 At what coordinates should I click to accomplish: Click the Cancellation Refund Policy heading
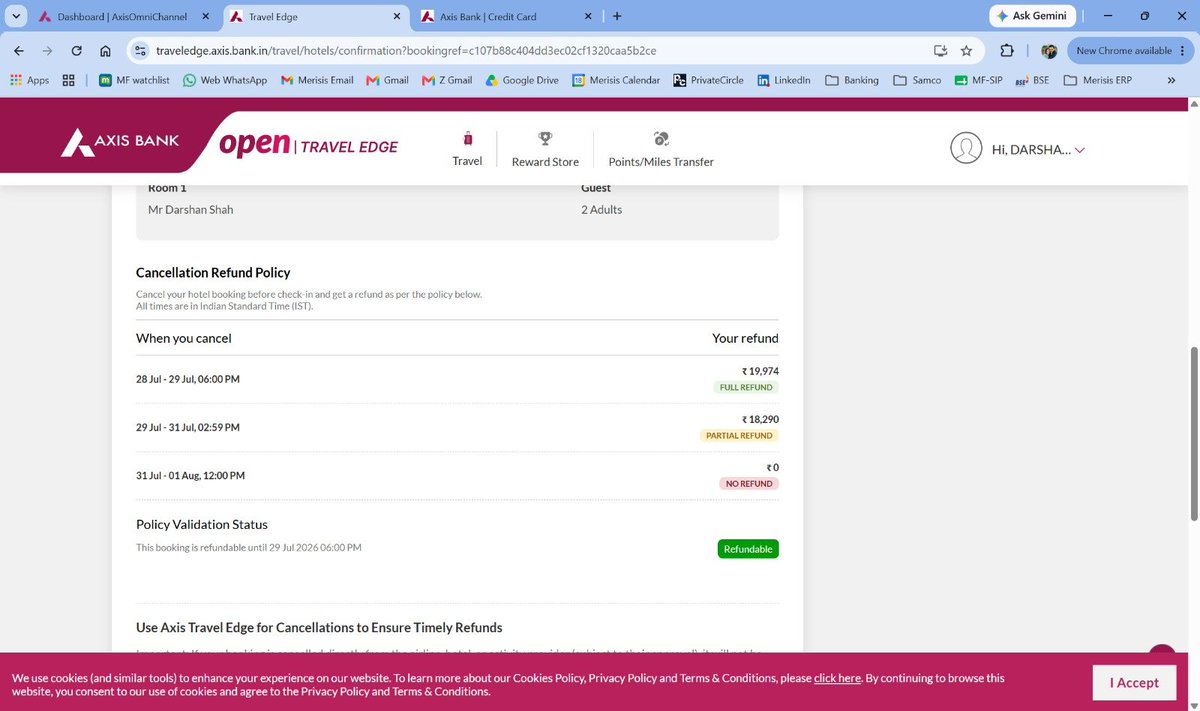[x=213, y=272]
